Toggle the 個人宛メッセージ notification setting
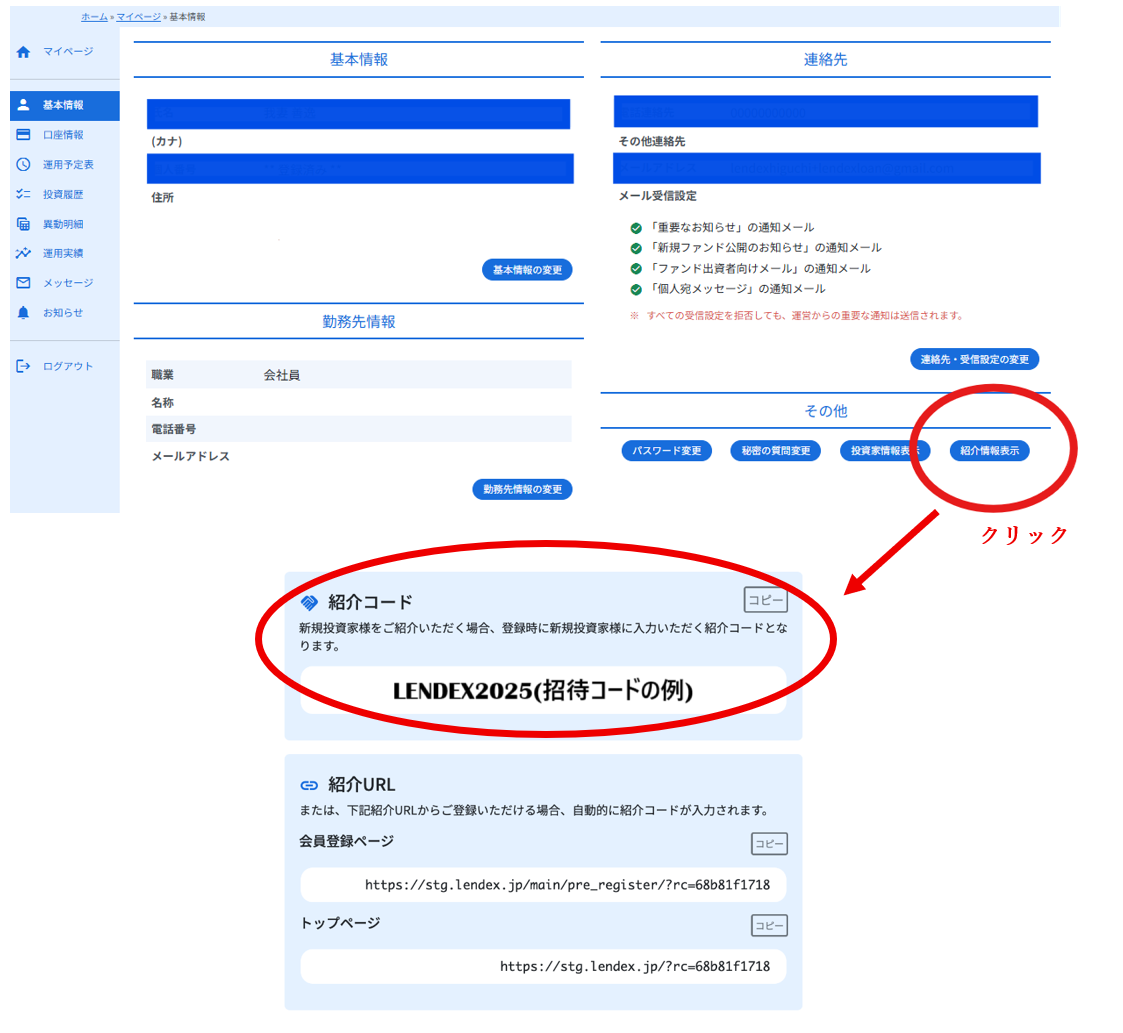1123x1033 pixels. (636, 288)
